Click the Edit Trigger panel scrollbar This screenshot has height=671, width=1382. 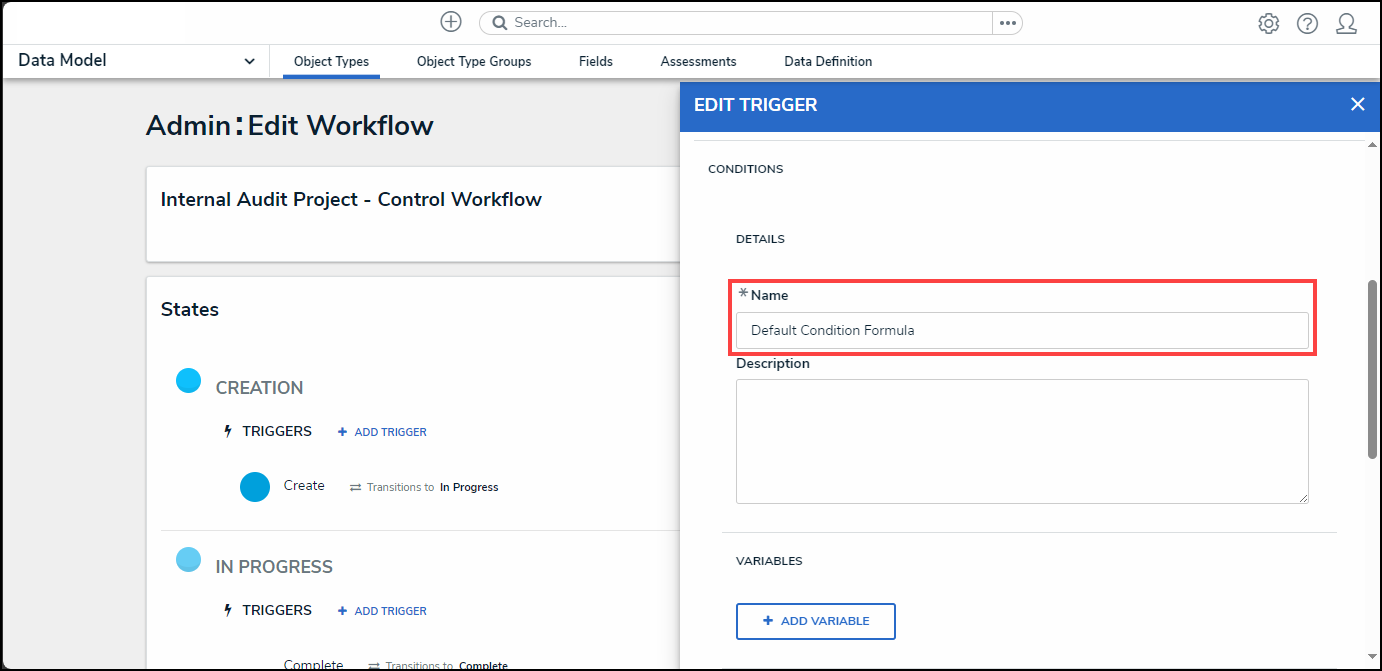(x=1372, y=370)
